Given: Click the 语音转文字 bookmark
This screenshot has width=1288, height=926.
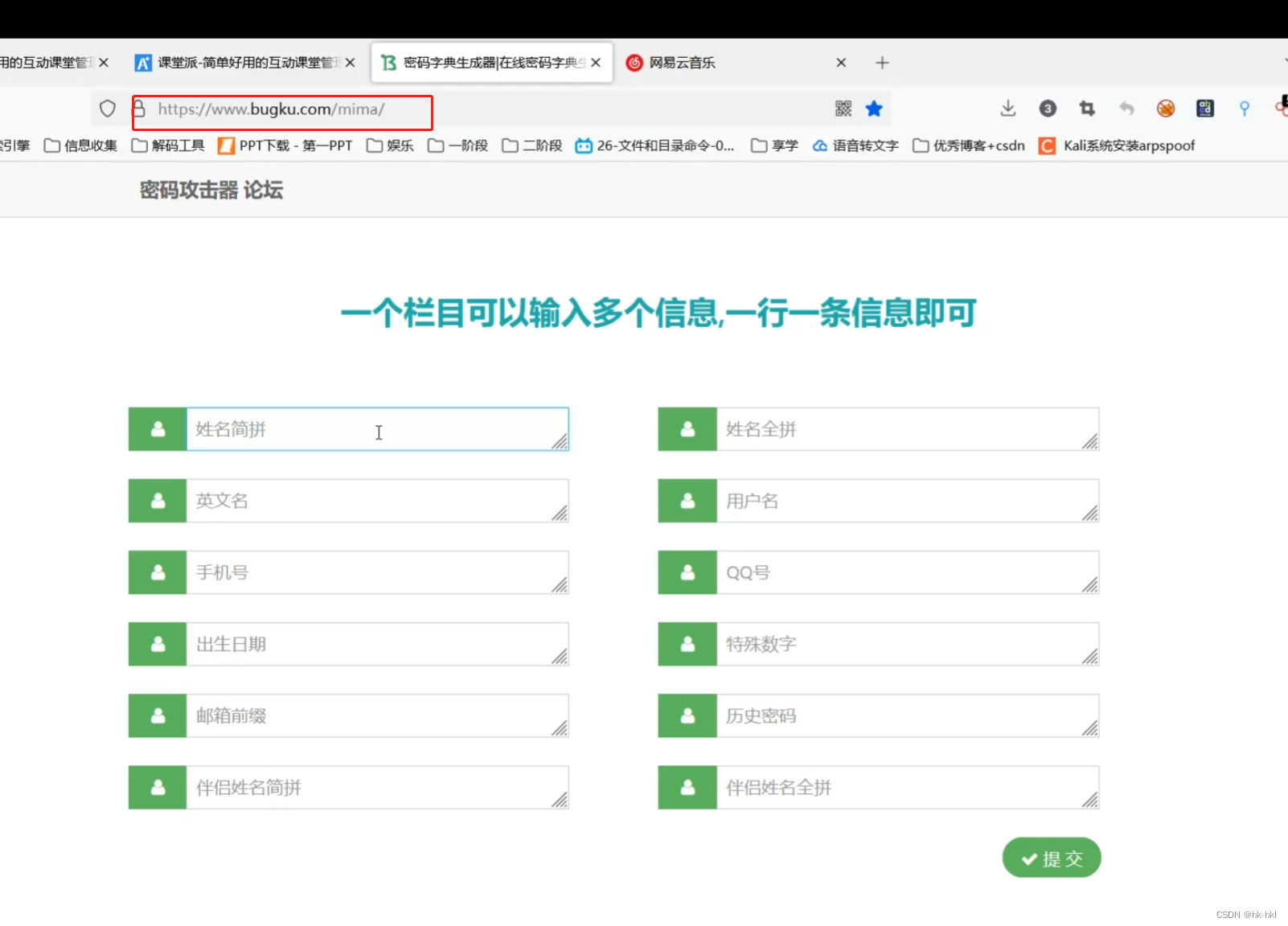Looking at the screenshot, I should (x=863, y=145).
